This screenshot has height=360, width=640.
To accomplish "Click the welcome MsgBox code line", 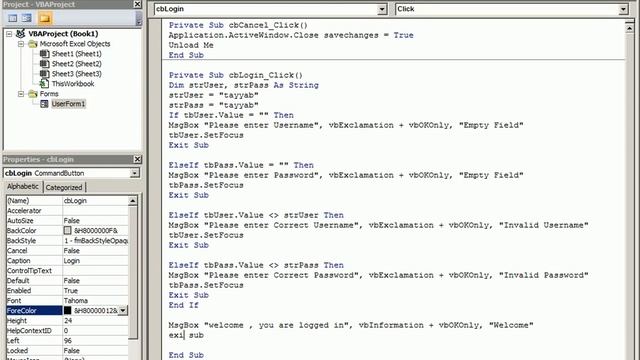I will point(351,325).
